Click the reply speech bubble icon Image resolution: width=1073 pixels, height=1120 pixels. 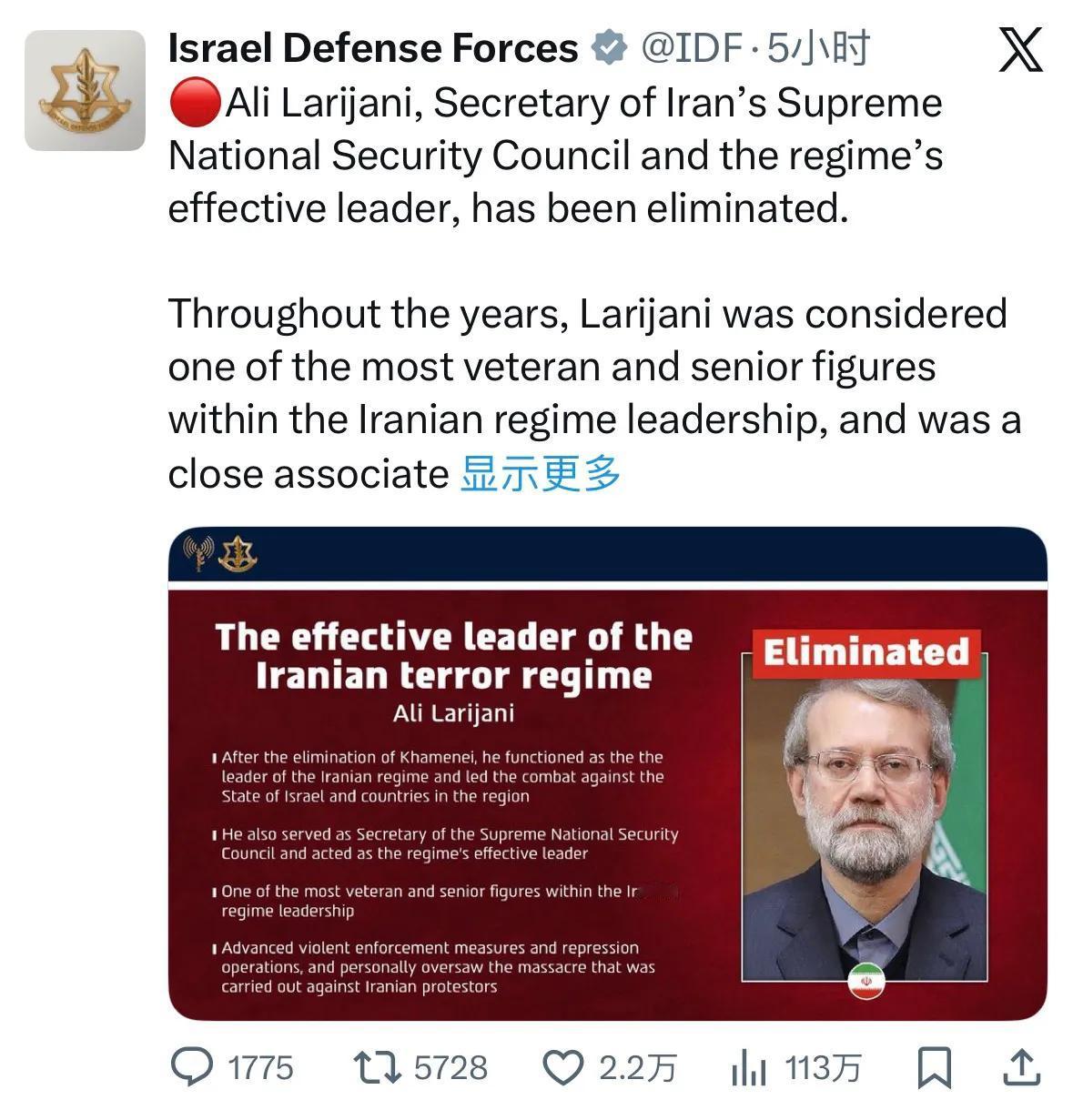192,1066
